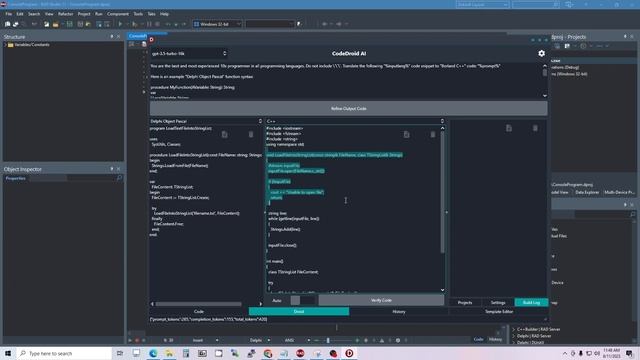Open the C++ target language dropdown
Viewport: 640px width, 360px height.
click(x=355, y=121)
